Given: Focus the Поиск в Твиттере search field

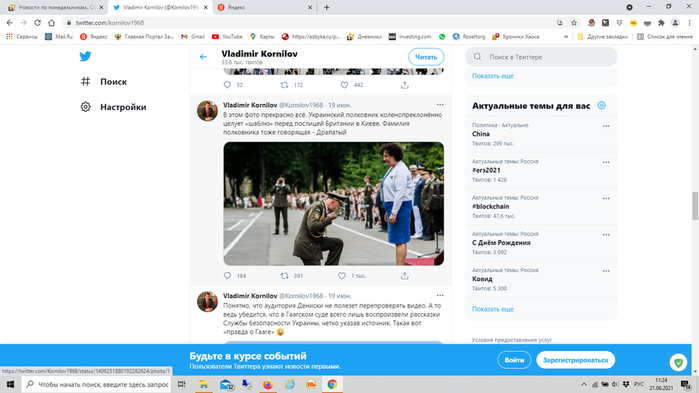Looking at the screenshot, I should pos(541,57).
